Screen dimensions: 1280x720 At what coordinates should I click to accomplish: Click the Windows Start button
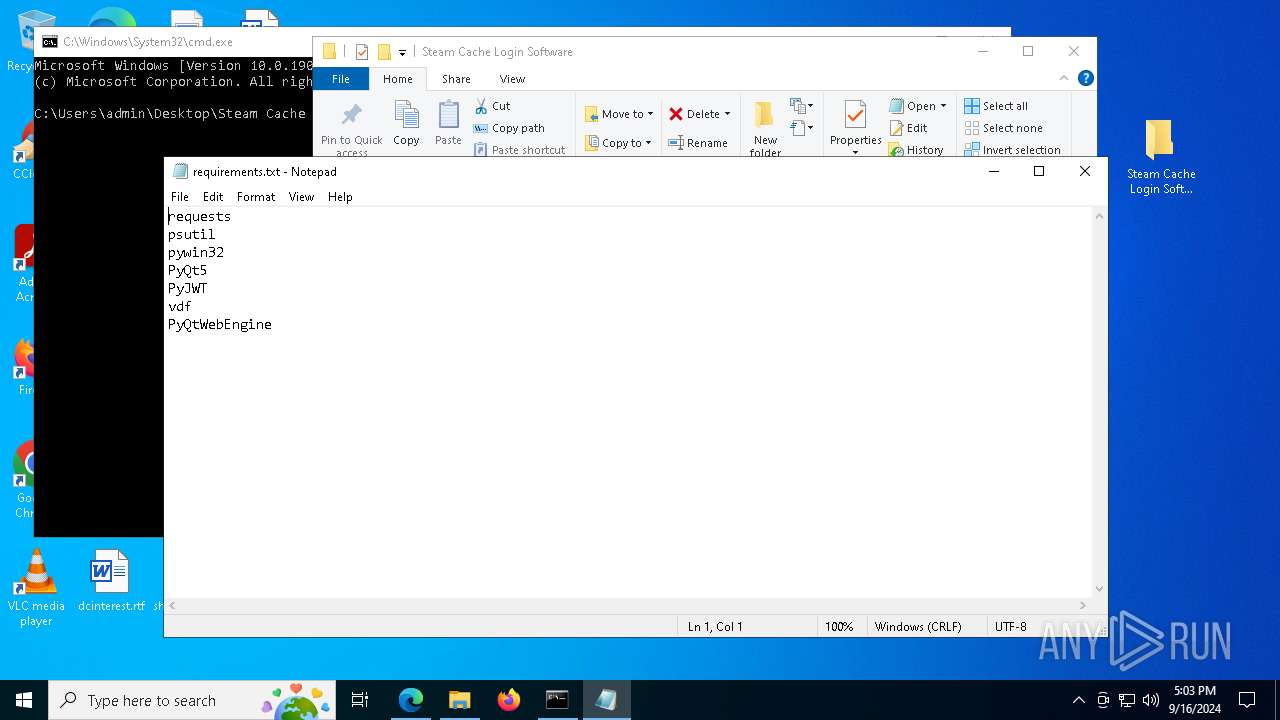pos(24,700)
